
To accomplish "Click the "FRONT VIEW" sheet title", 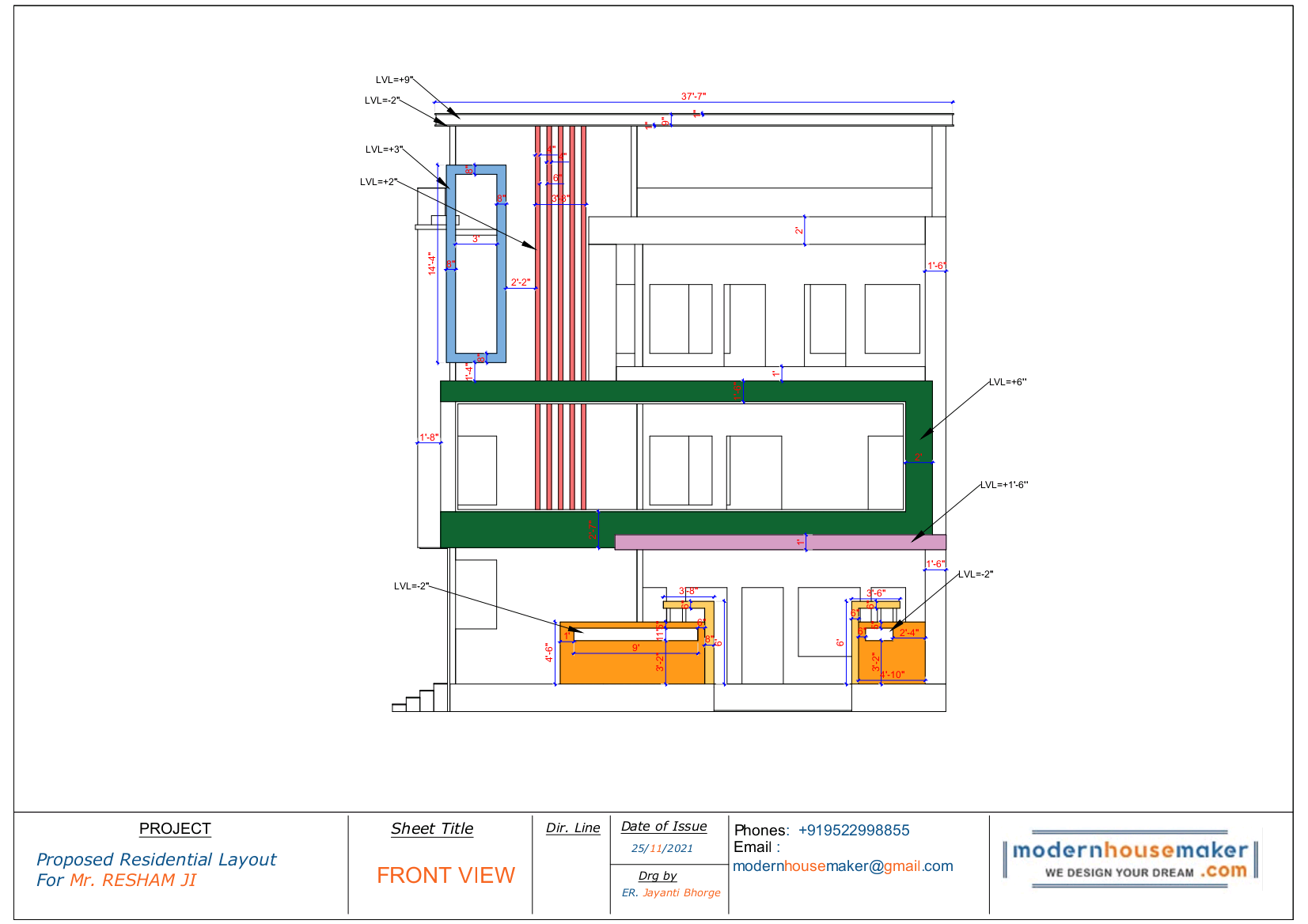I will [x=445, y=875].
